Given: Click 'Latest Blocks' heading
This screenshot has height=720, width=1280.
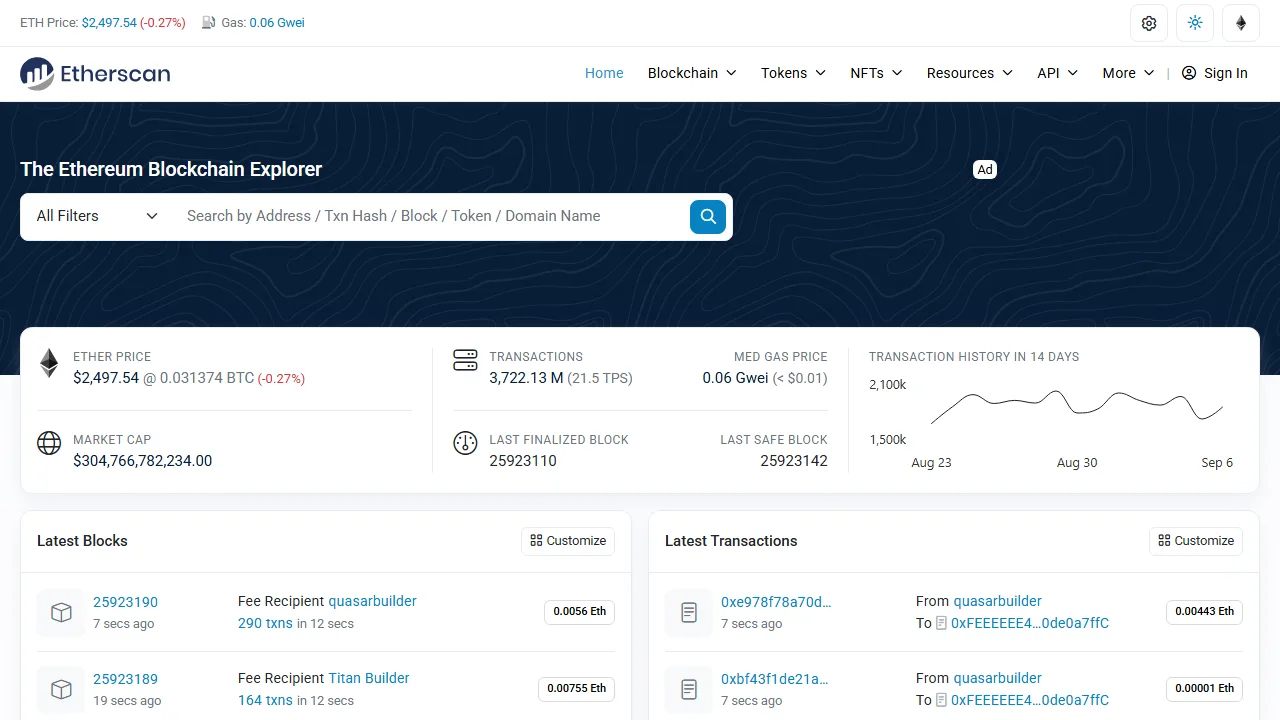Looking at the screenshot, I should coord(82,541).
